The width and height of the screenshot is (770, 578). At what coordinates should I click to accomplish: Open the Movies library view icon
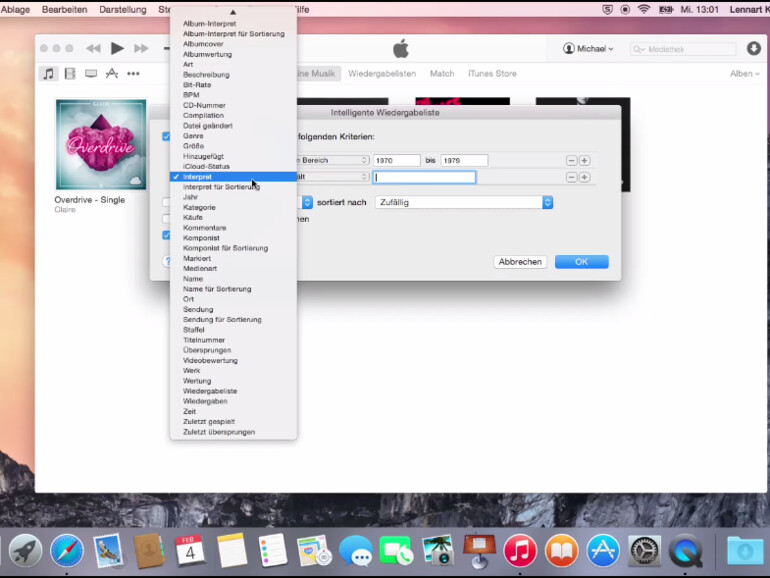click(x=70, y=74)
